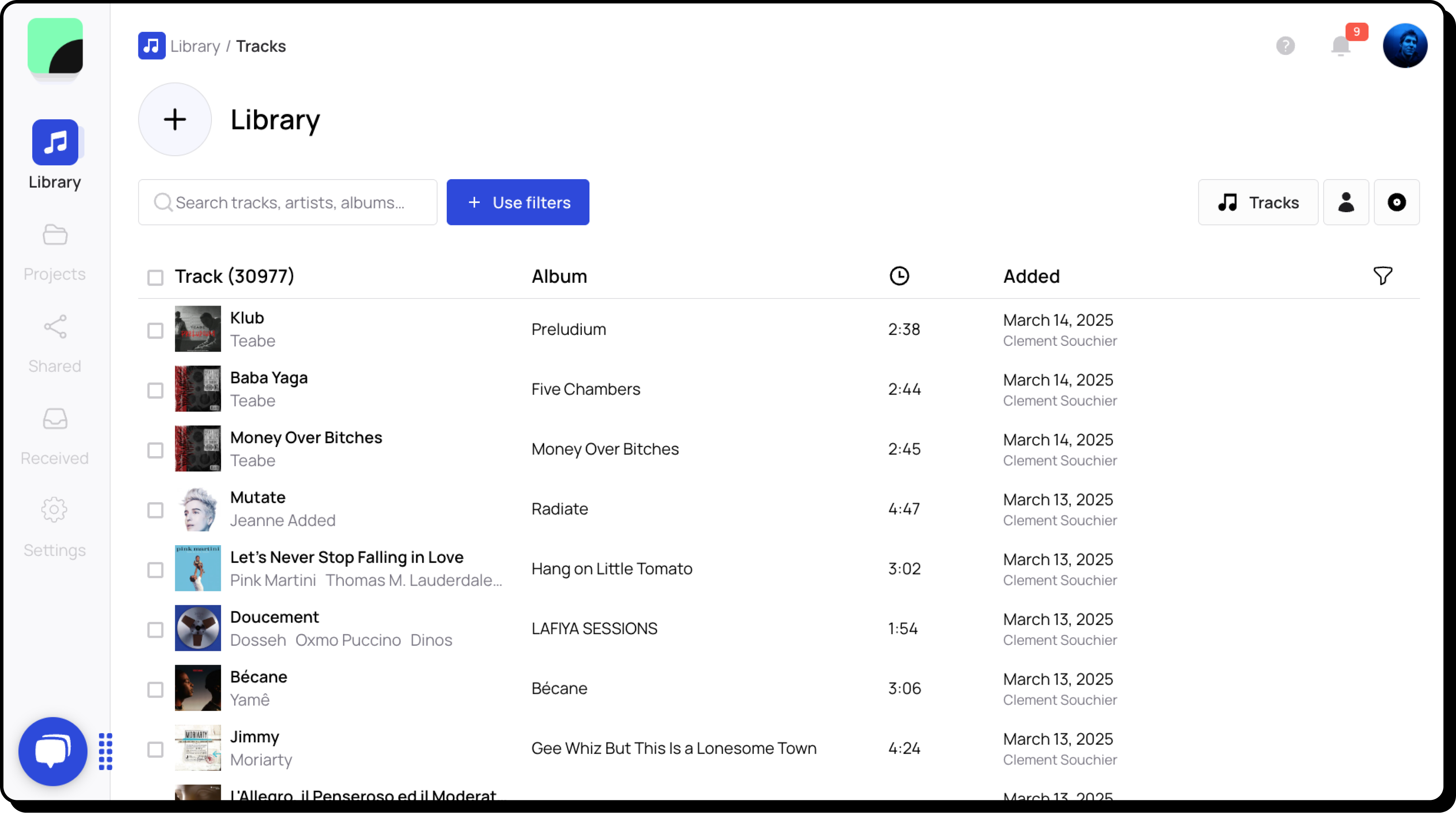Check the Doucement track checkbox
1456x813 pixels.
coord(155,630)
